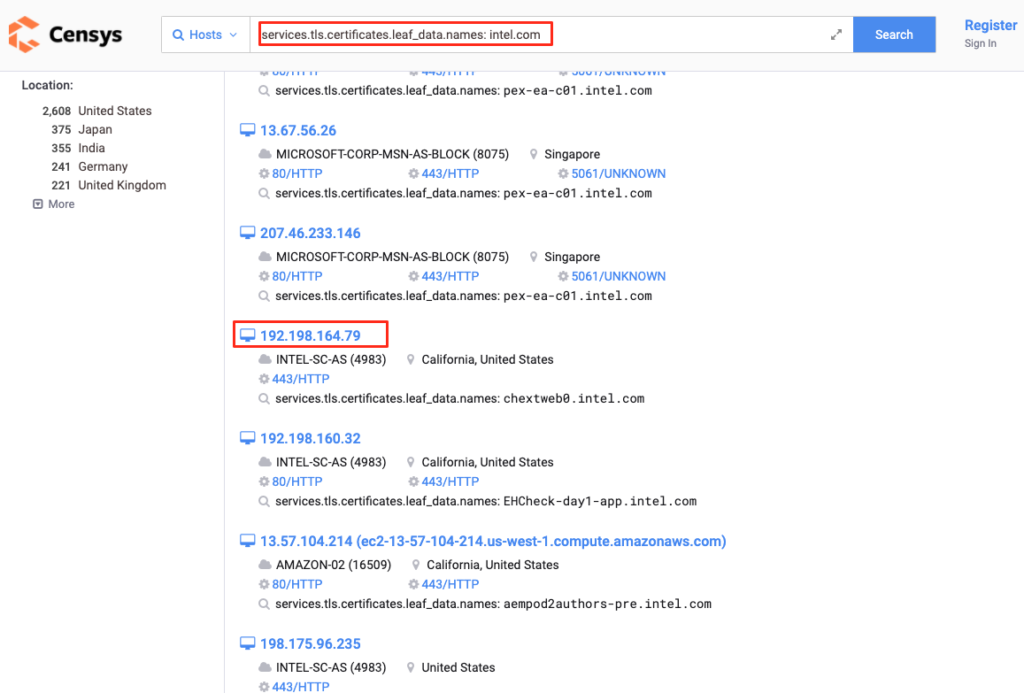The height and width of the screenshot is (693, 1024).
Task: Click the location pin icon beside Singapore for 13.67.56.26
Action: click(x=534, y=154)
